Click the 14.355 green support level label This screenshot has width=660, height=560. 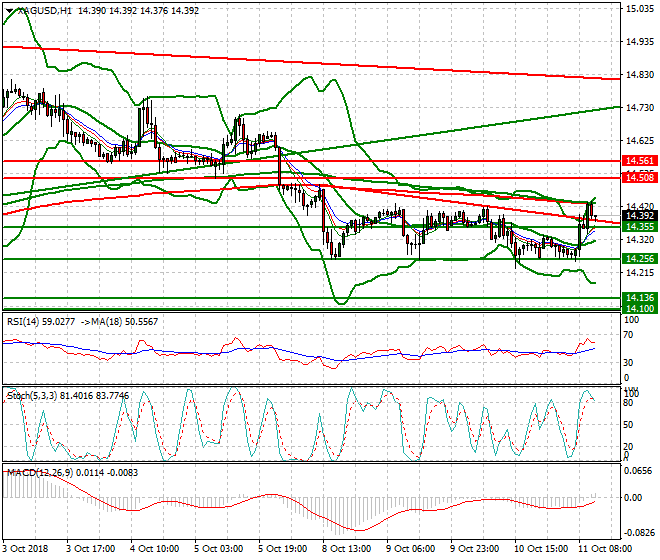(x=640, y=227)
